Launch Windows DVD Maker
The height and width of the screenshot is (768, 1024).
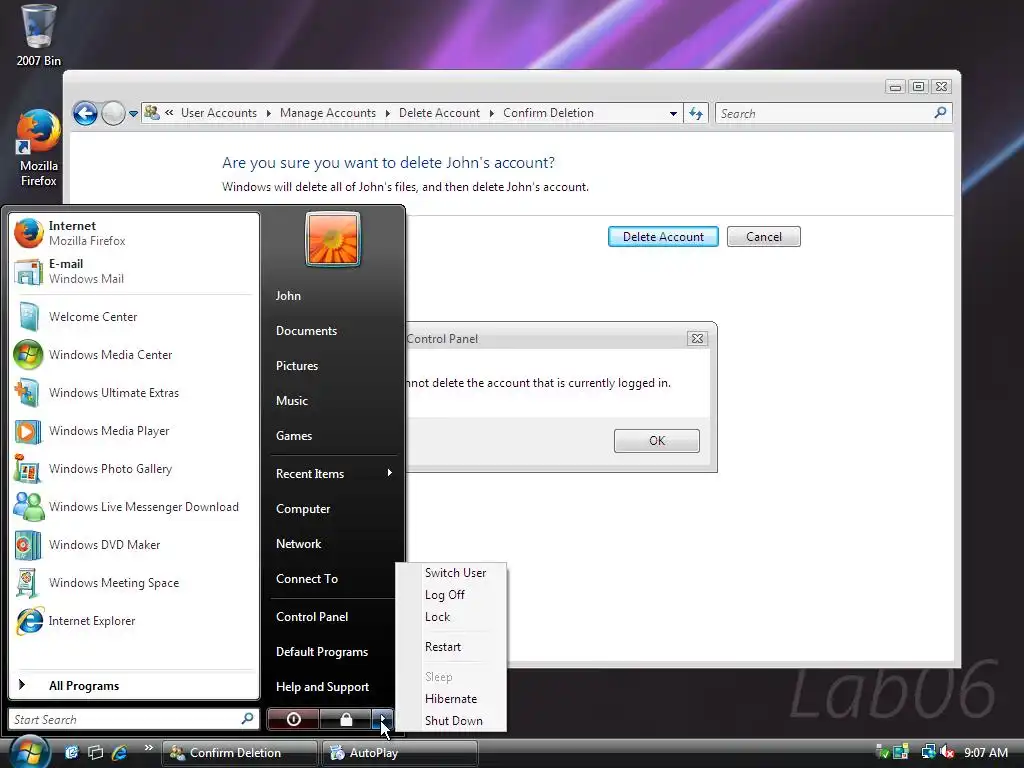(x=134, y=545)
